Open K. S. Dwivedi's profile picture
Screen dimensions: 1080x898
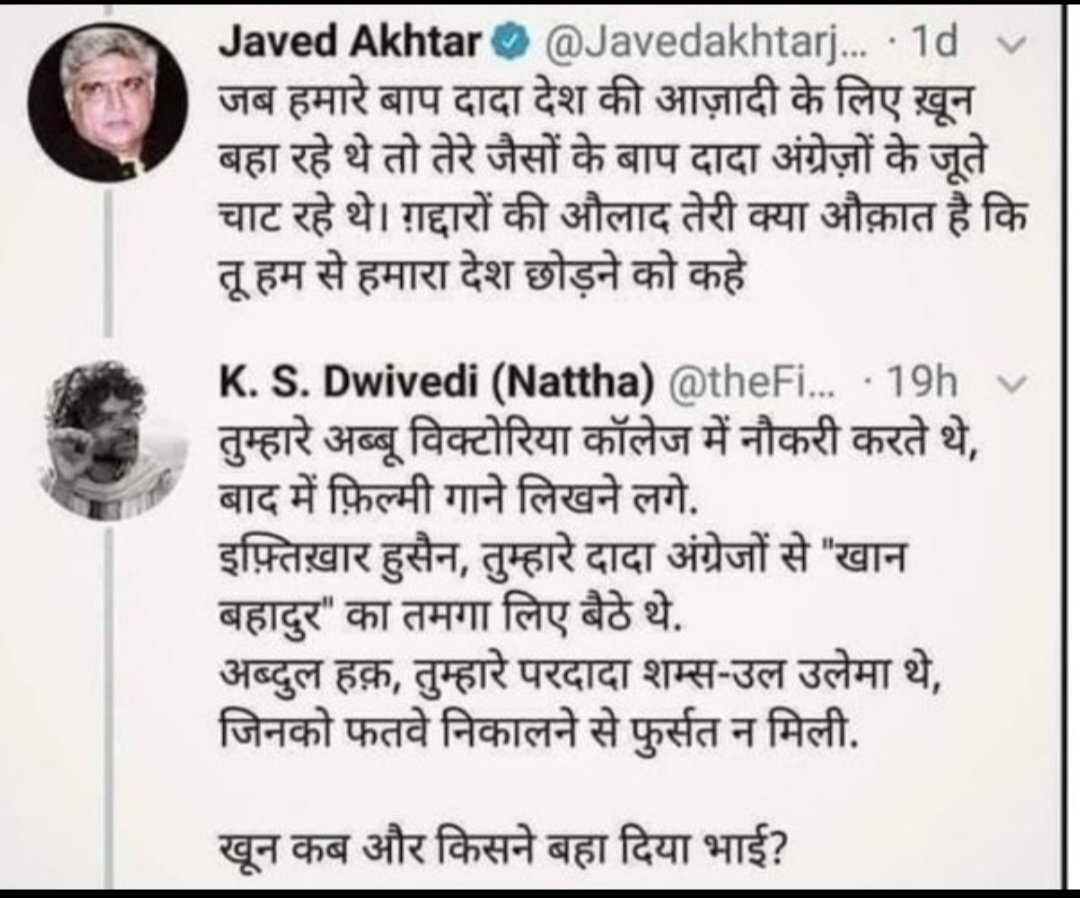tap(112, 440)
